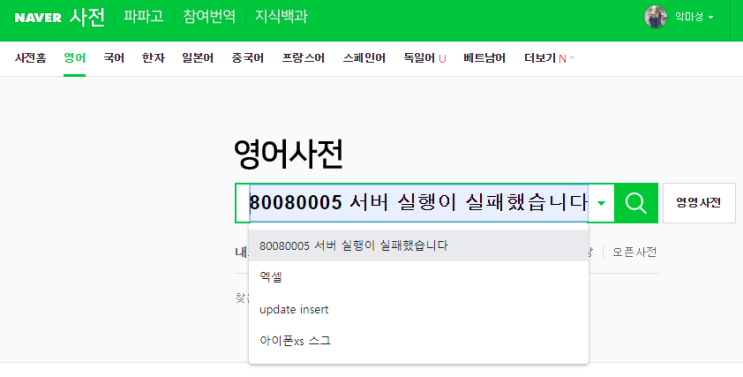
Task: Click the search input field
Action: click(419, 203)
